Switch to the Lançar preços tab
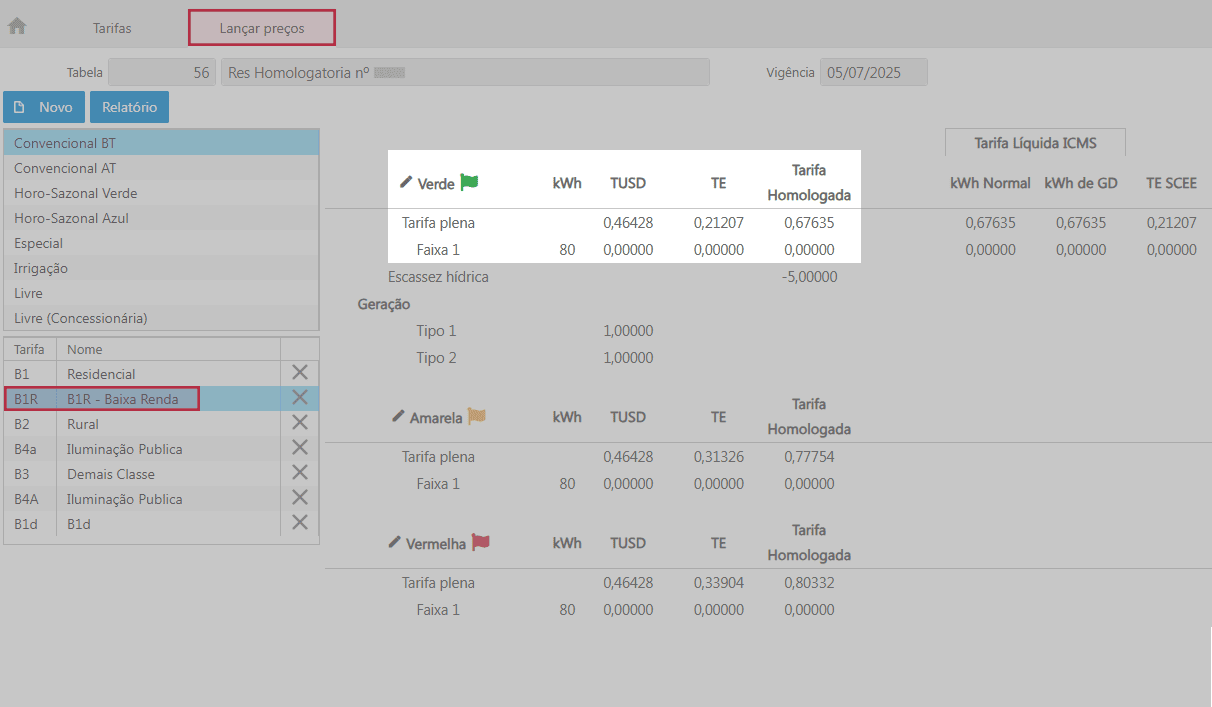The width and height of the screenshot is (1212, 707). 262,28
